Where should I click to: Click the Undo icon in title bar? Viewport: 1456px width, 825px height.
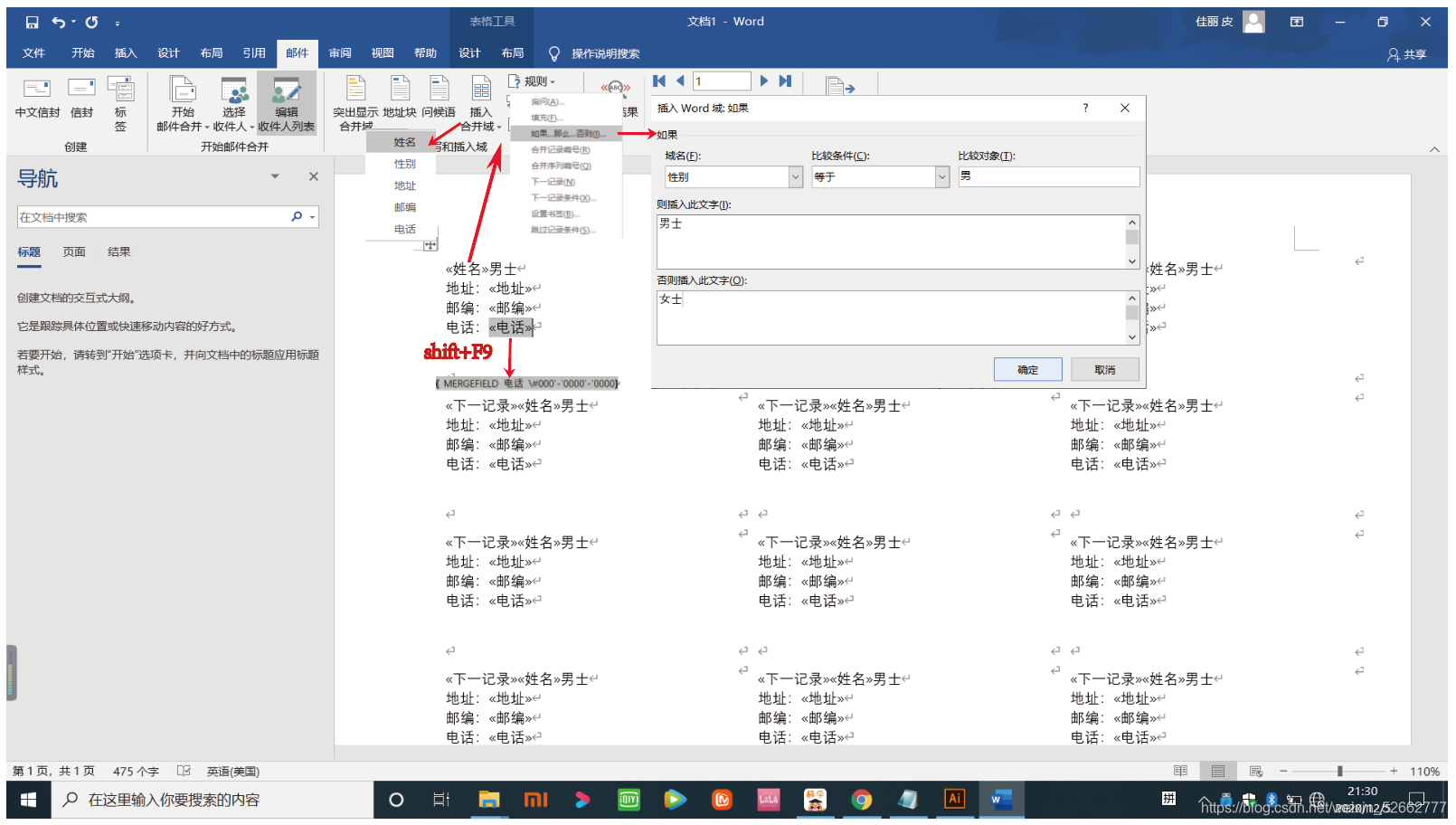click(58, 22)
